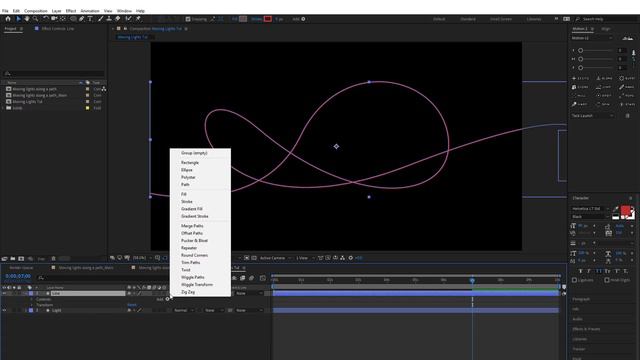Click the playhead marker on the time ruler

pyautogui.click(x=472, y=280)
